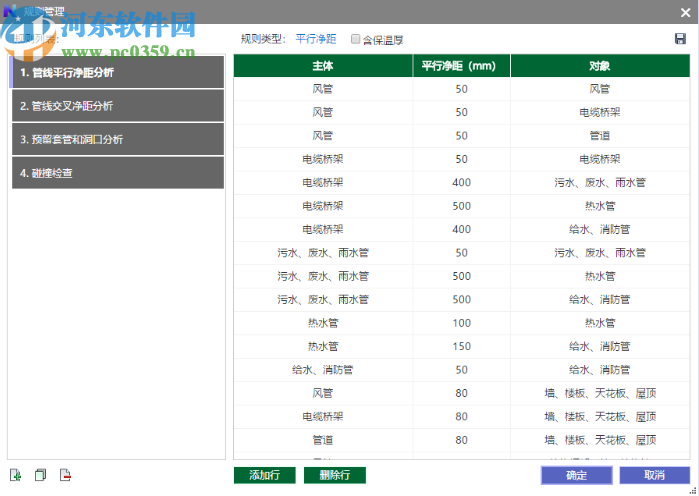Open rule 4. 碰撞检查
Viewport: 699px width, 496px height.
(118, 172)
